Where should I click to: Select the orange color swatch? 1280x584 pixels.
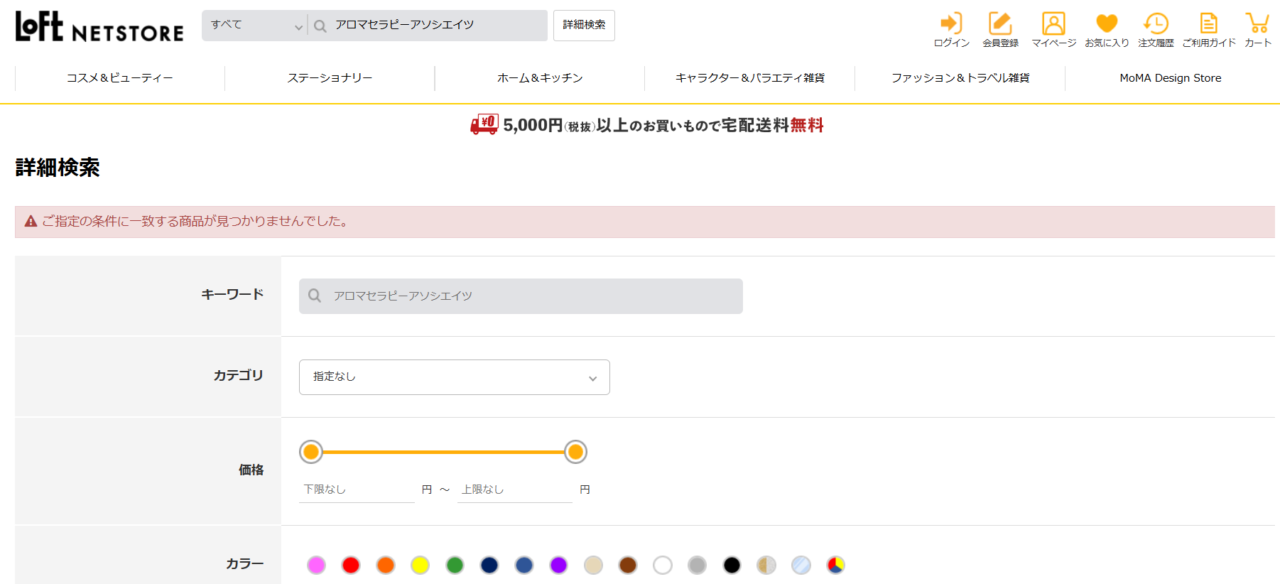pyautogui.click(x=385, y=565)
